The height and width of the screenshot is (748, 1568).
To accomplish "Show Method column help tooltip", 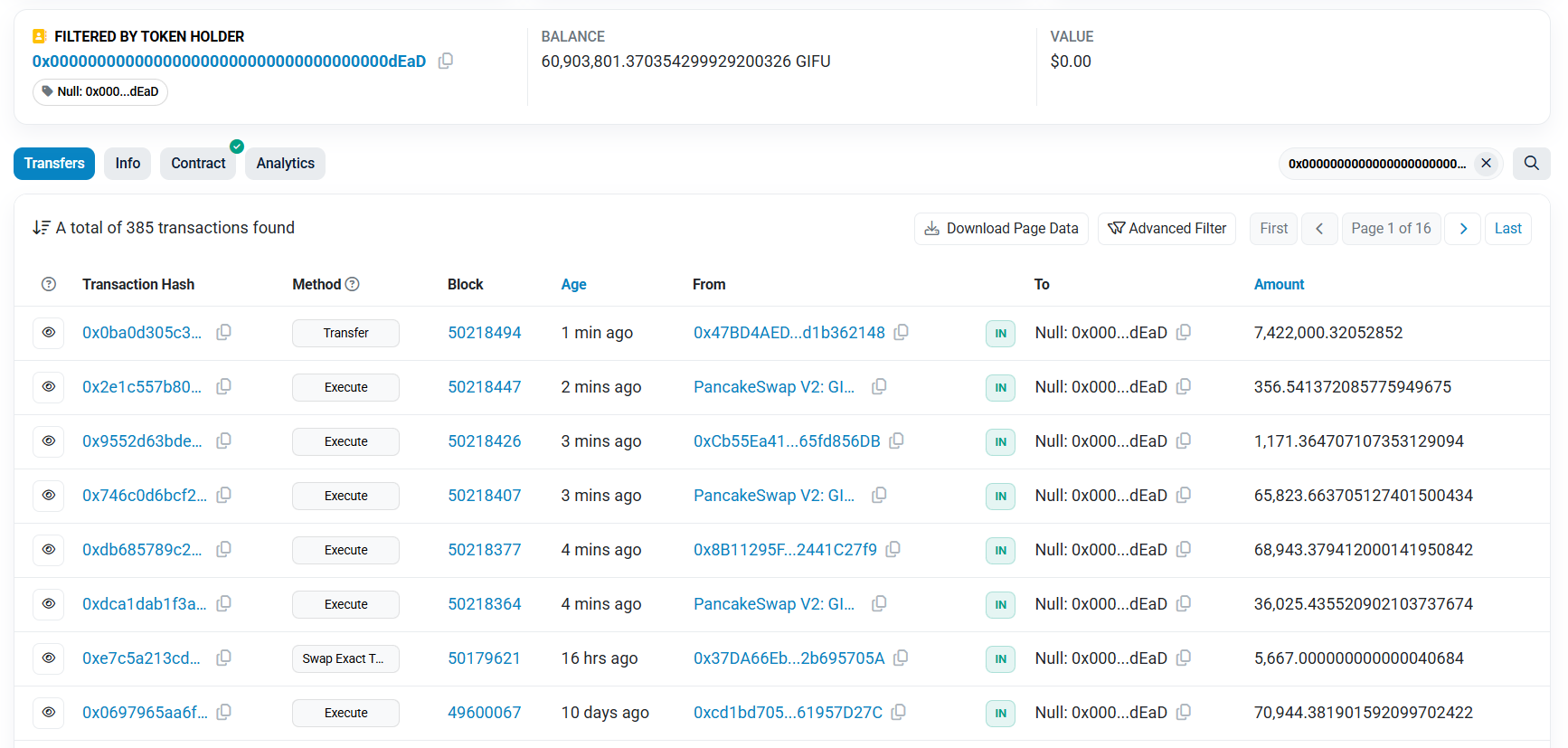I will point(353,284).
